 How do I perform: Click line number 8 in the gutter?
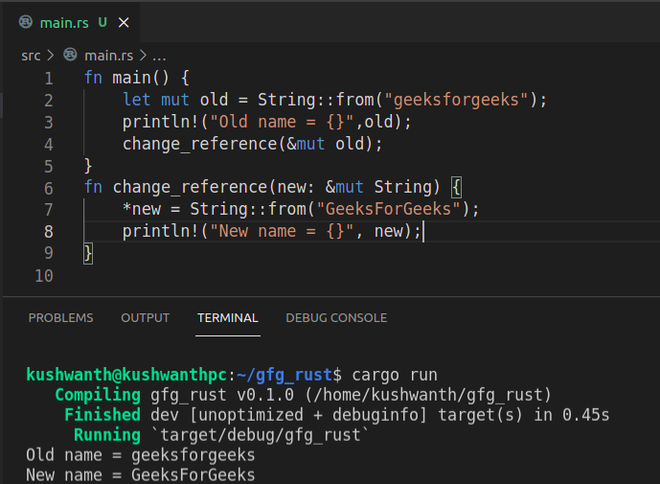point(49,232)
